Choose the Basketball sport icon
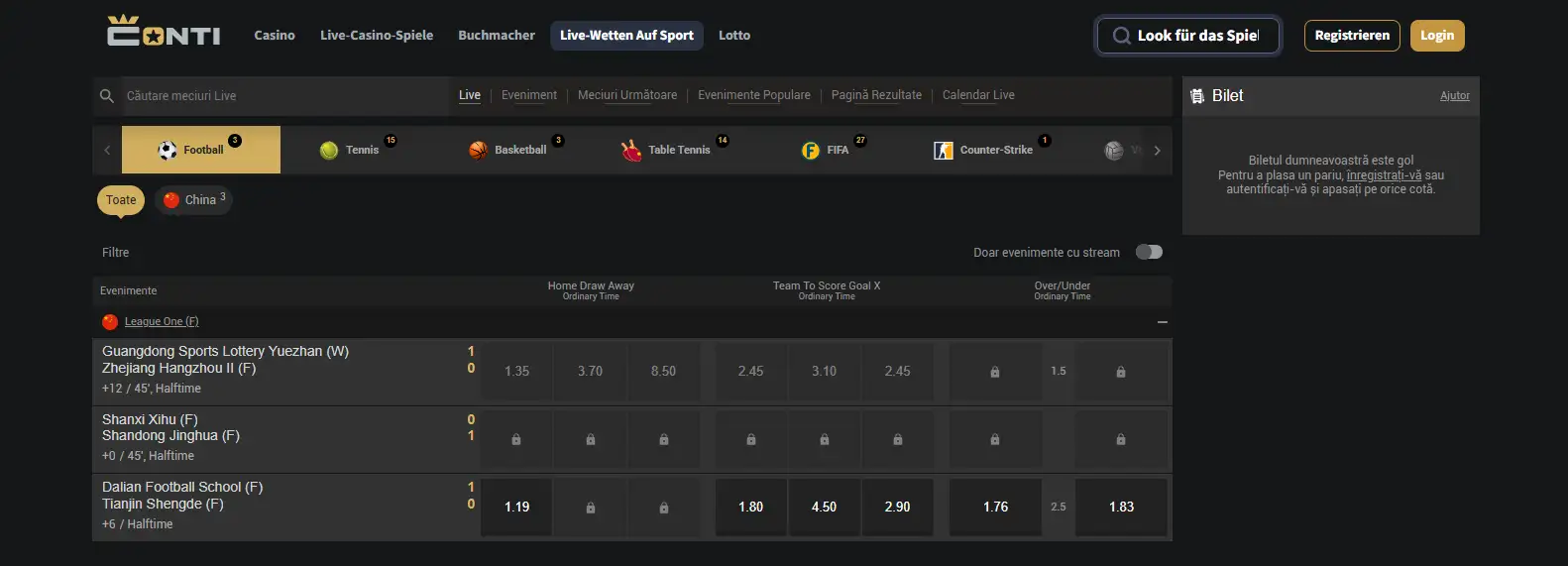The image size is (1568, 566). [479, 150]
